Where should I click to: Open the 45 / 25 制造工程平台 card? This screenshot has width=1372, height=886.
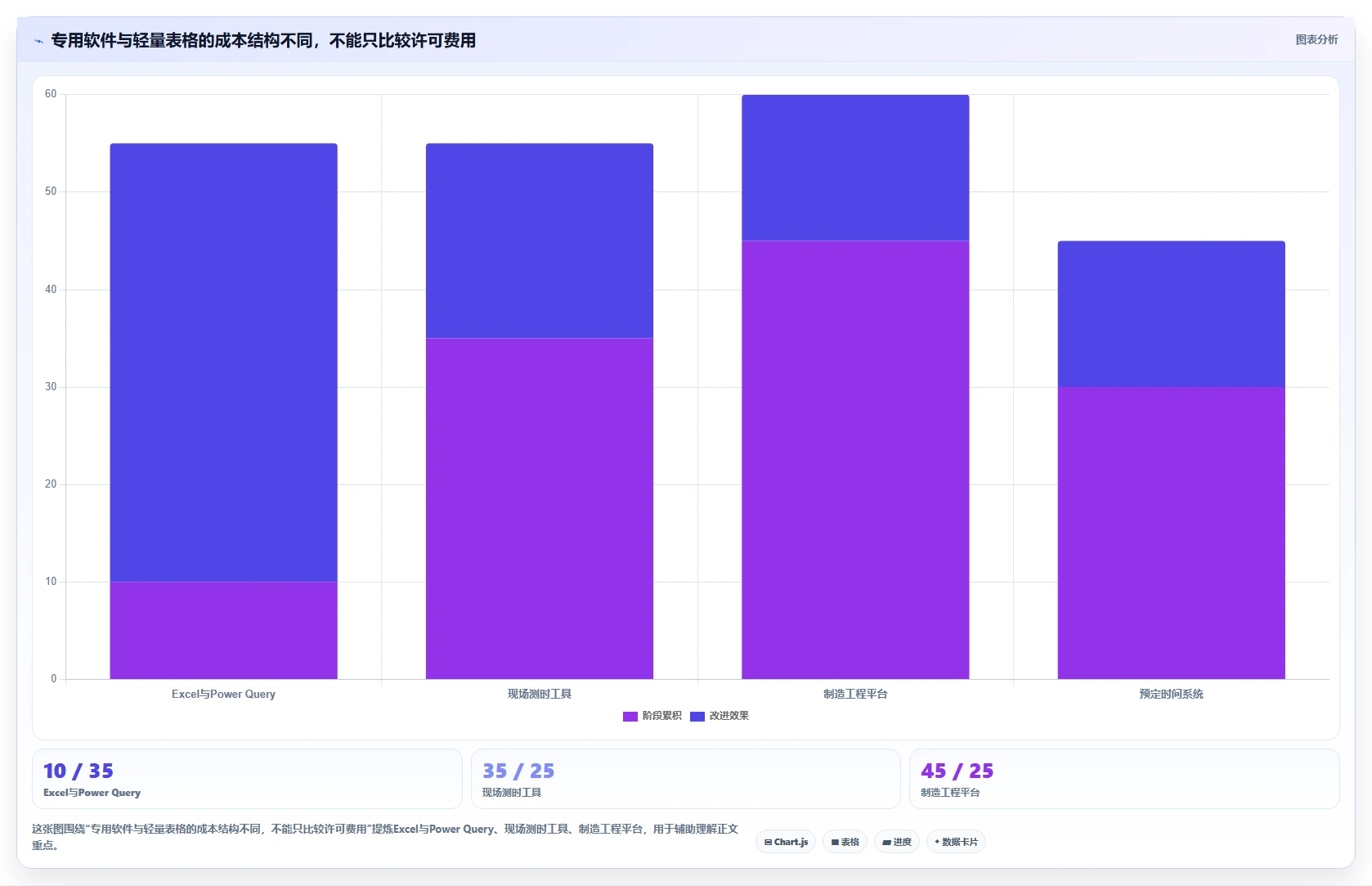coord(1124,779)
